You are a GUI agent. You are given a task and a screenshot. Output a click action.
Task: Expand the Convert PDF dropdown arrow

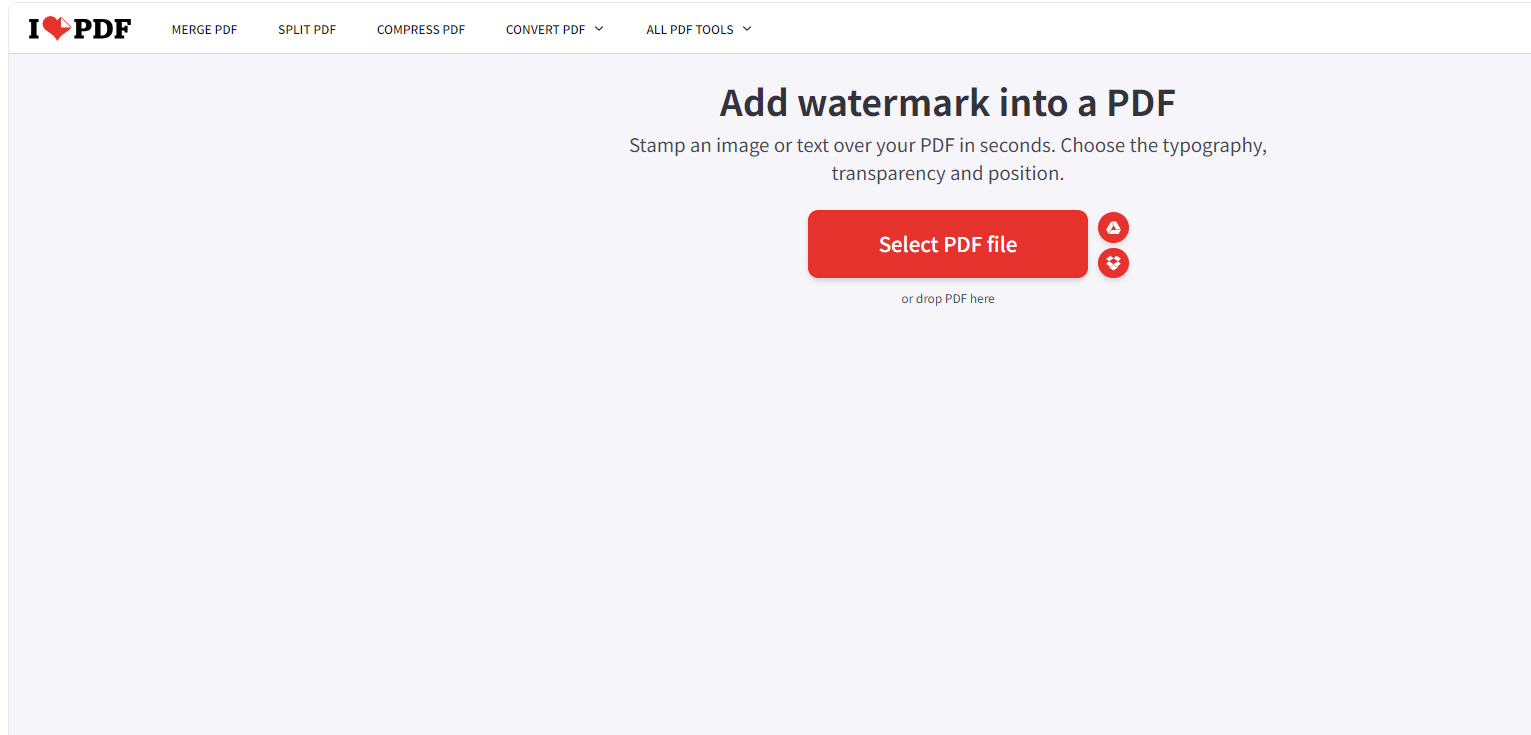point(599,29)
